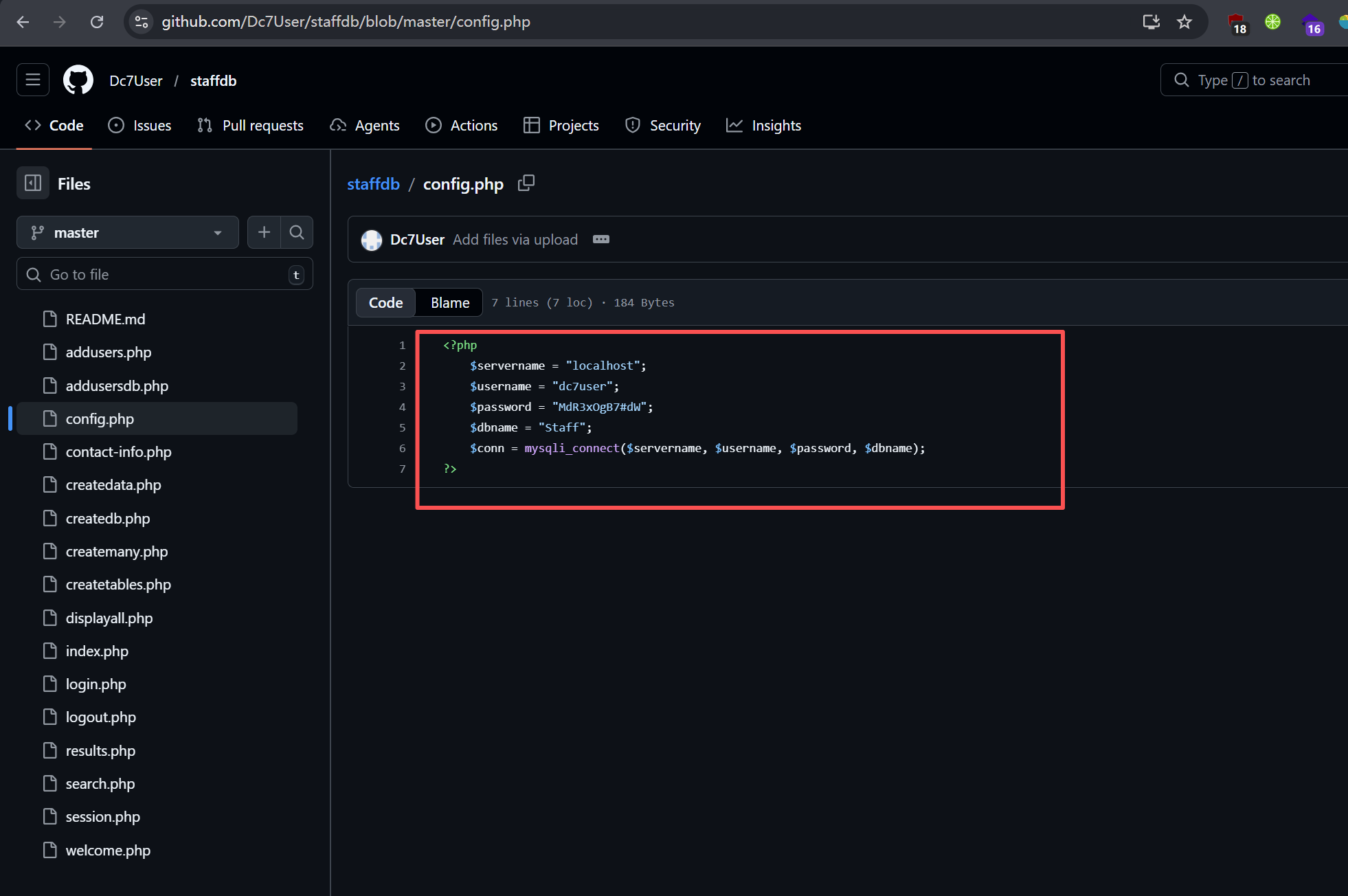The image size is (1348, 896).
Task: Click the GitHub Octocat logo
Action: (x=78, y=80)
